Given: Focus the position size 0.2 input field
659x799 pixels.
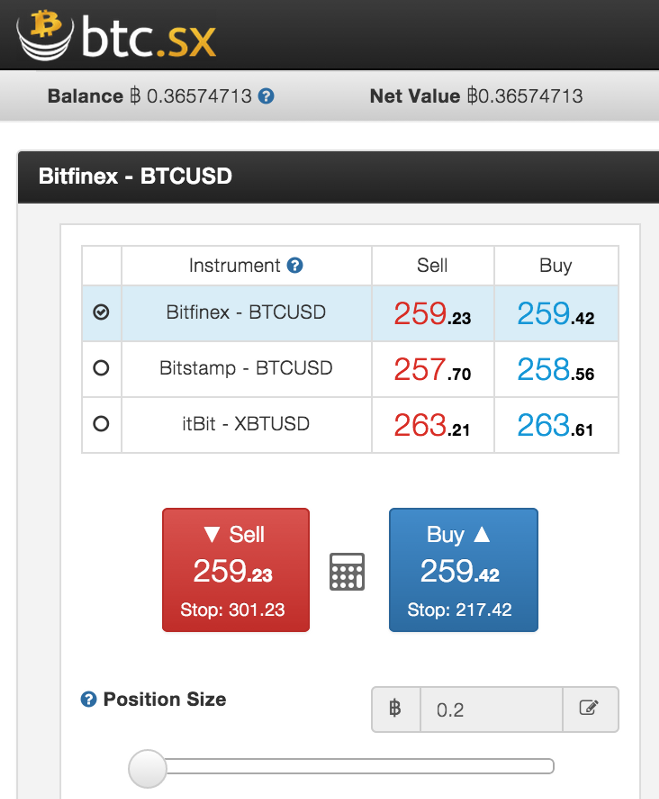Looking at the screenshot, I should pyautogui.click(x=491, y=709).
